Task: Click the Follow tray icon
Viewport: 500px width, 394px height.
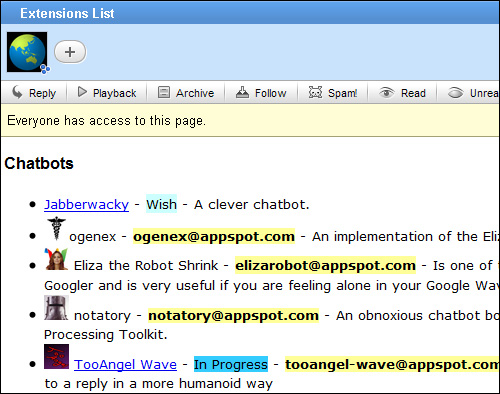Action: (242, 92)
